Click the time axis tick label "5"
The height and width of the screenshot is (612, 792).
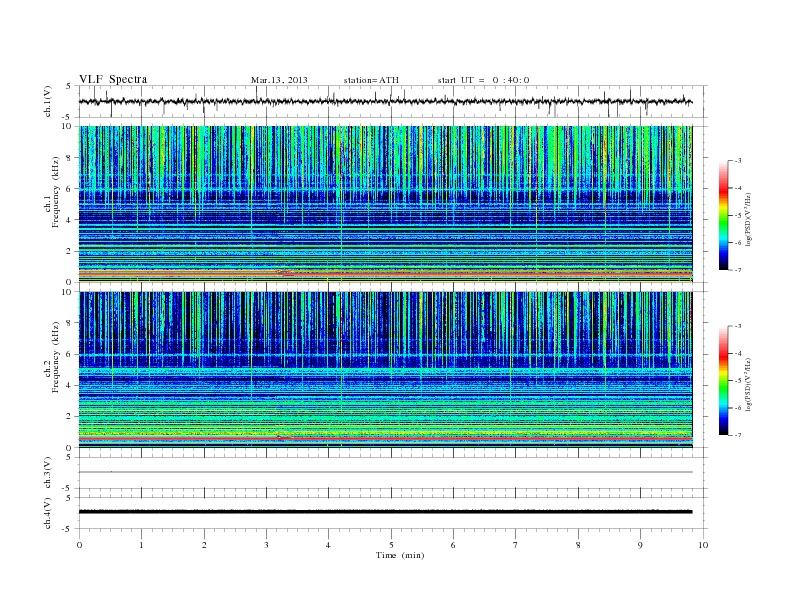391,545
